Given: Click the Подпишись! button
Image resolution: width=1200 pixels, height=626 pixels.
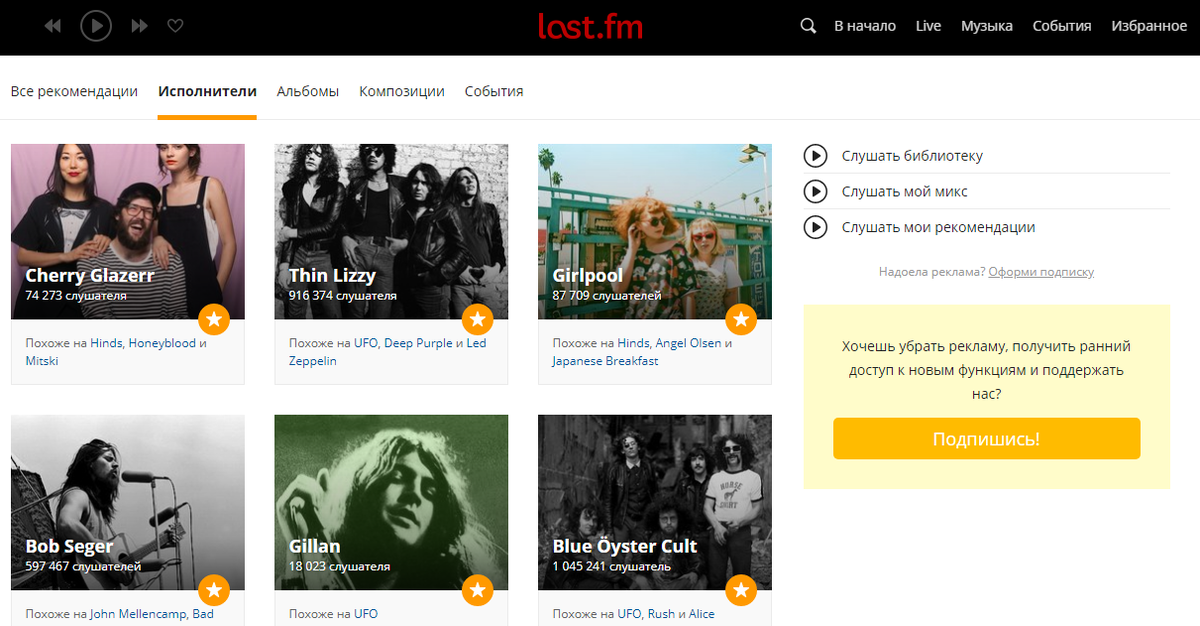Looking at the screenshot, I should click(986, 439).
